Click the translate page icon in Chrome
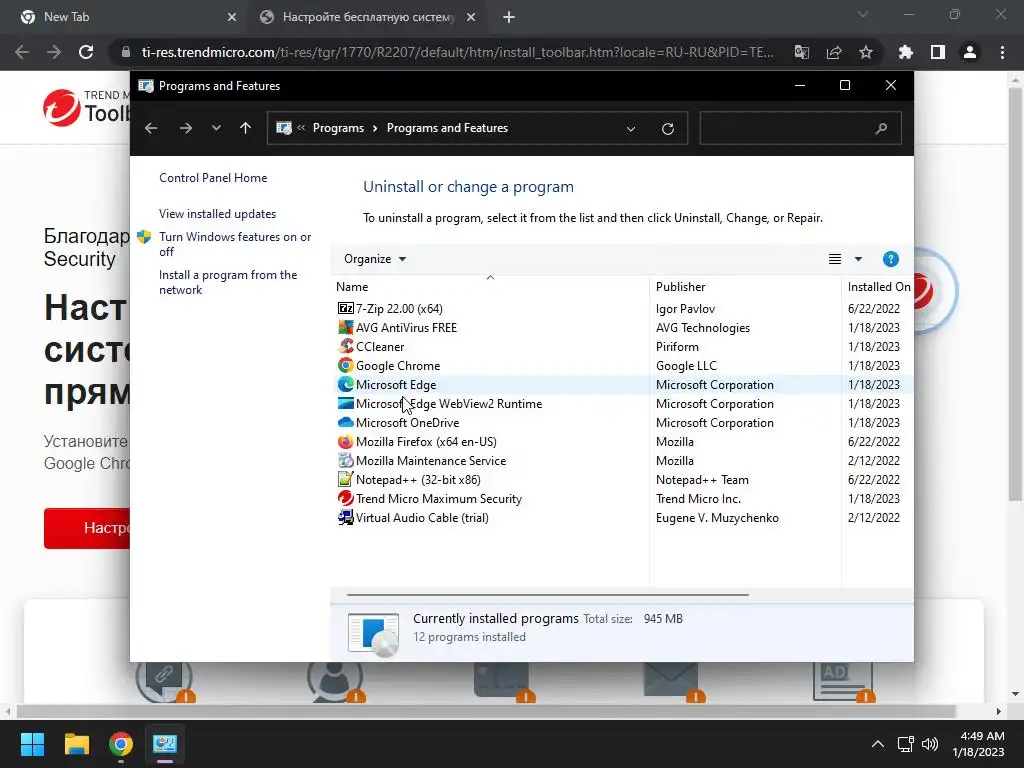This screenshot has width=1024, height=768. coord(802,52)
